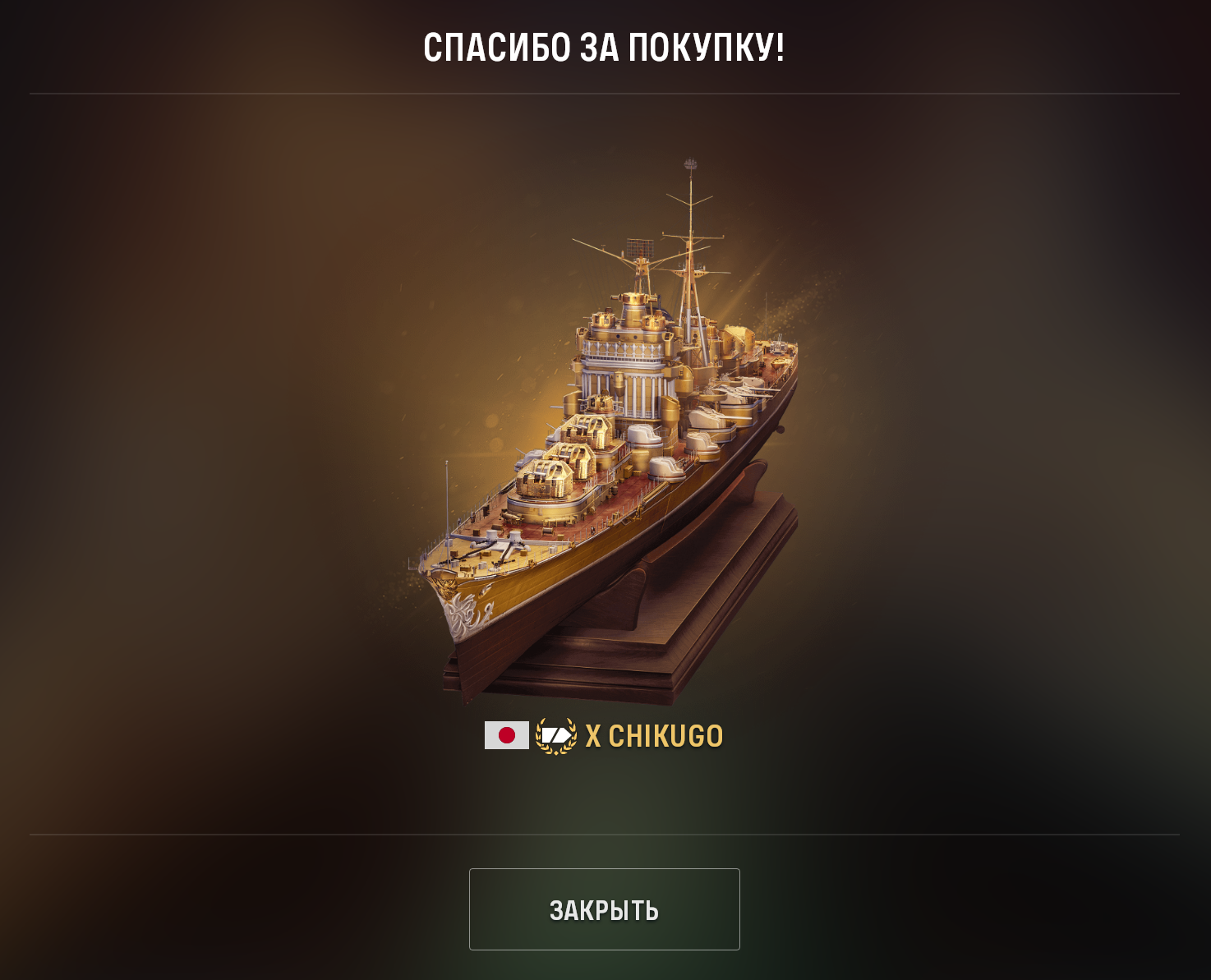1211x980 pixels.
Task: Click the word СПАСИБО in the title
Action: (x=497, y=48)
